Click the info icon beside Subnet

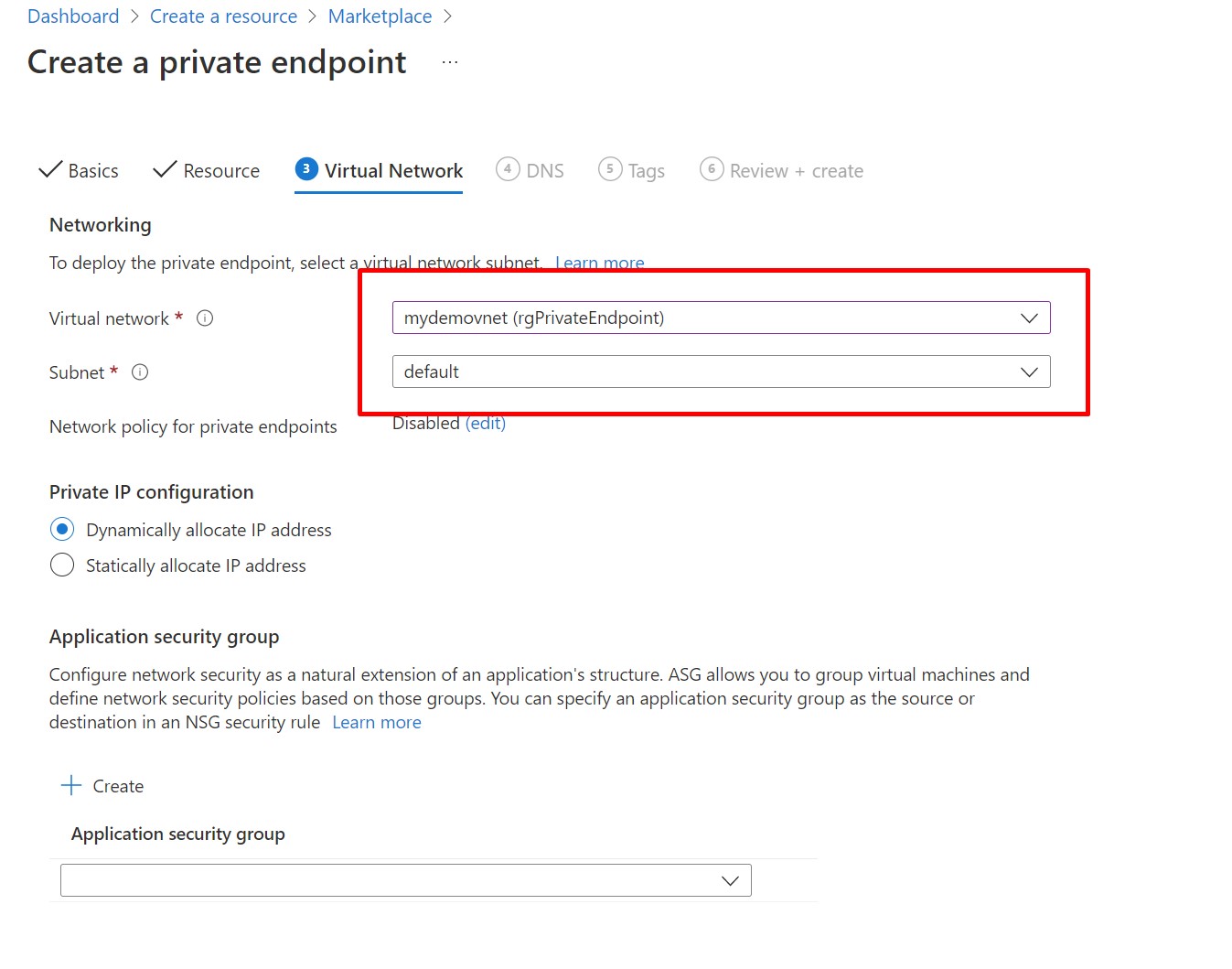click(140, 372)
